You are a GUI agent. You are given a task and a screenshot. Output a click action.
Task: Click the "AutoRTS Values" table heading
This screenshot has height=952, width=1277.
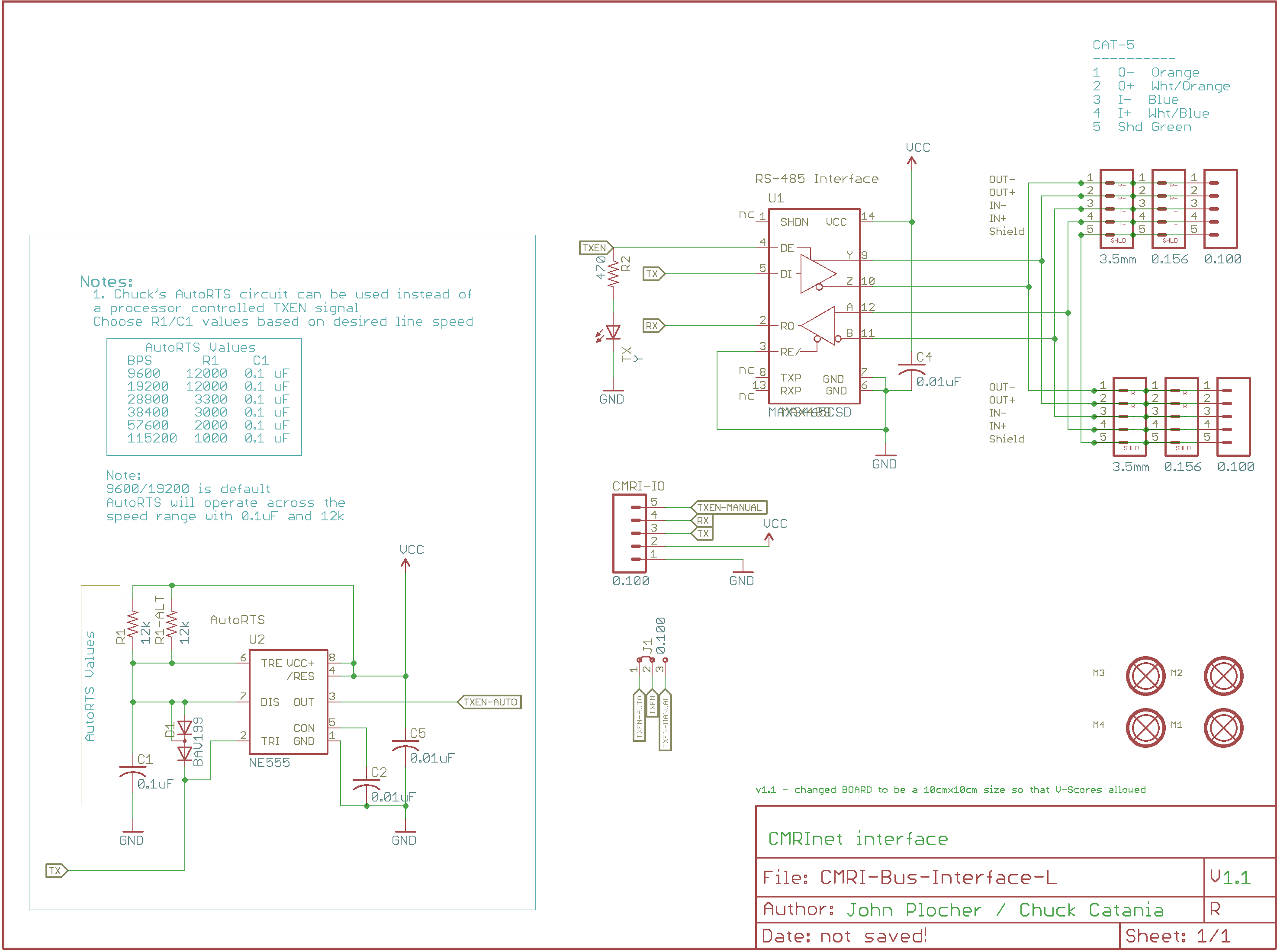[x=200, y=347]
